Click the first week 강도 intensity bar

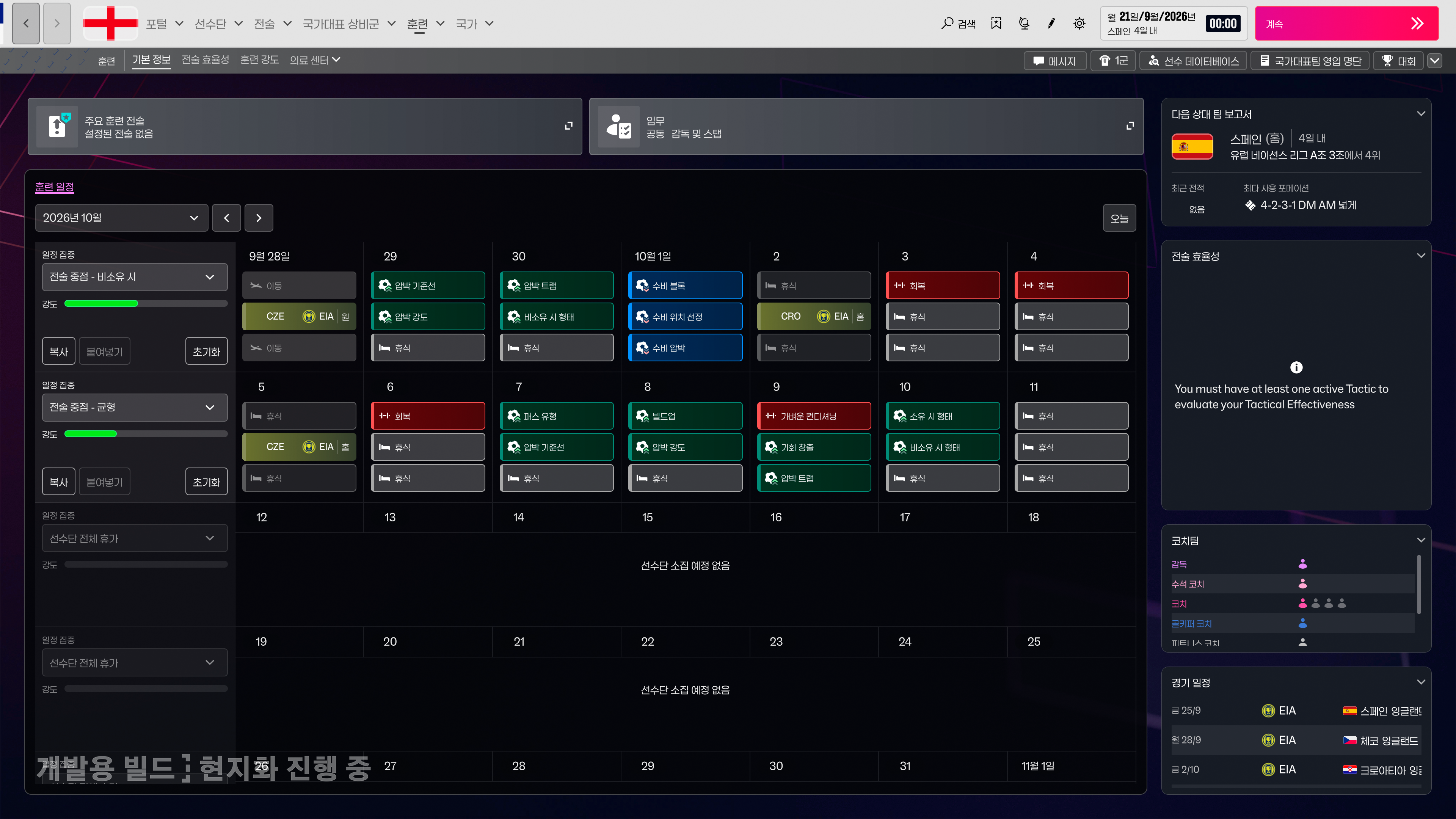146,303
